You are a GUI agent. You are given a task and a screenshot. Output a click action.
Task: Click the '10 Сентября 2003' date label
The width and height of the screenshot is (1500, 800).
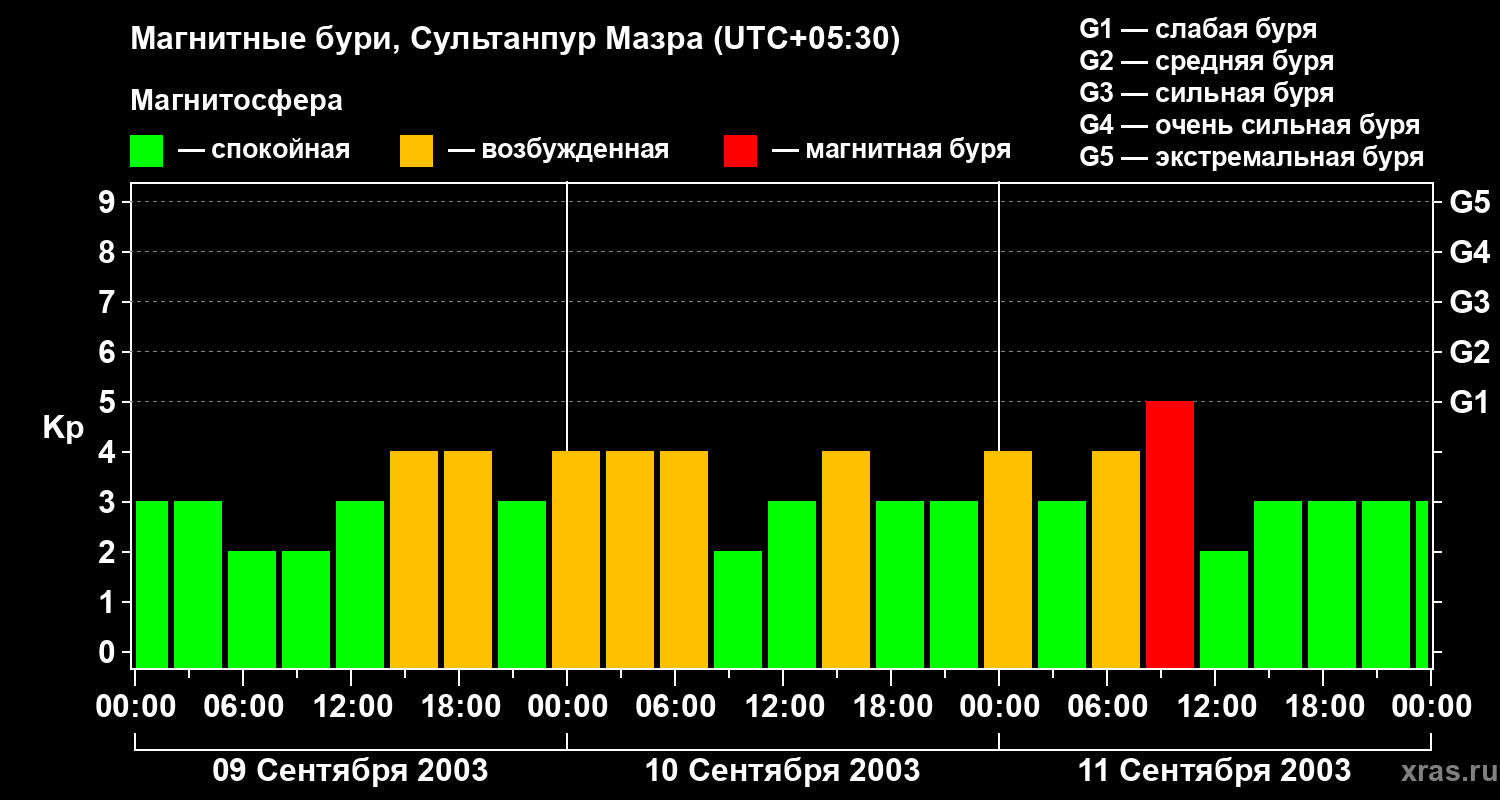coord(782,770)
